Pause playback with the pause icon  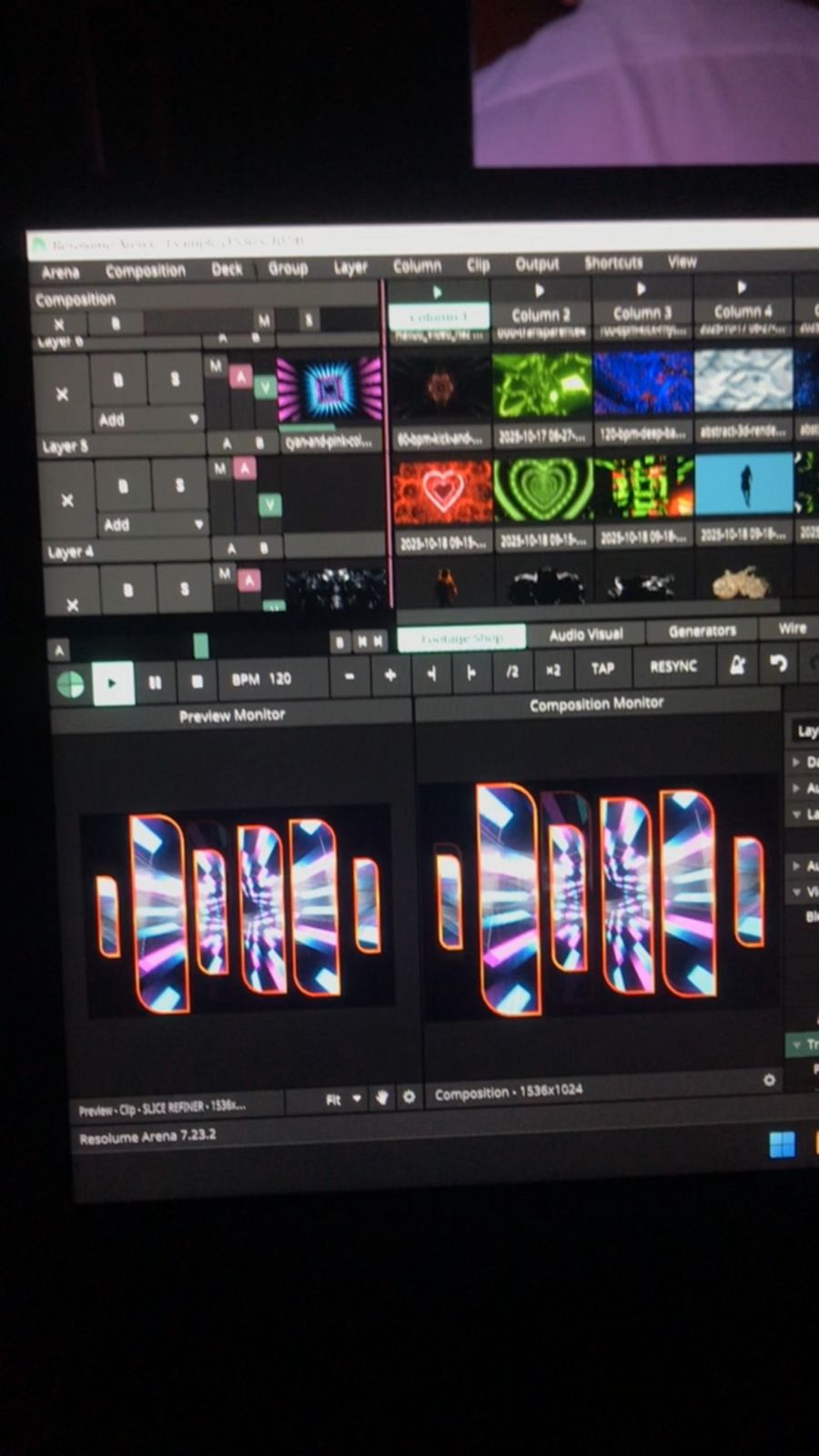[x=156, y=682]
